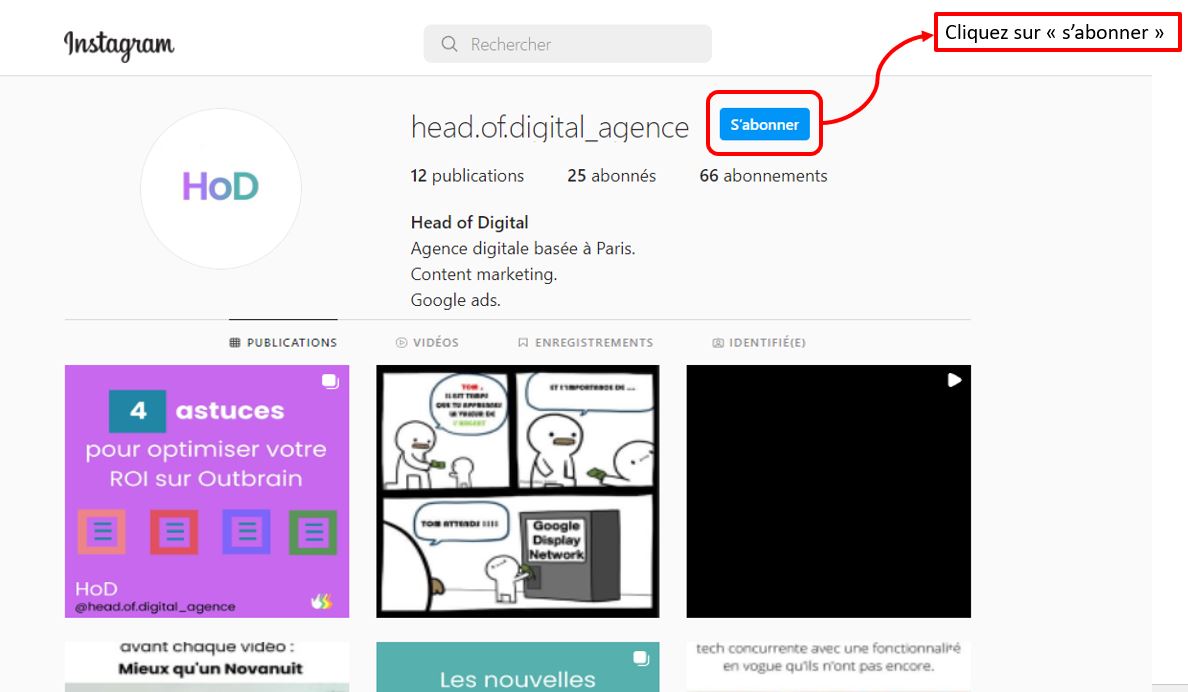Focus the Rechercher search field
The height and width of the screenshot is (692, 1188).
click(567, 44)
